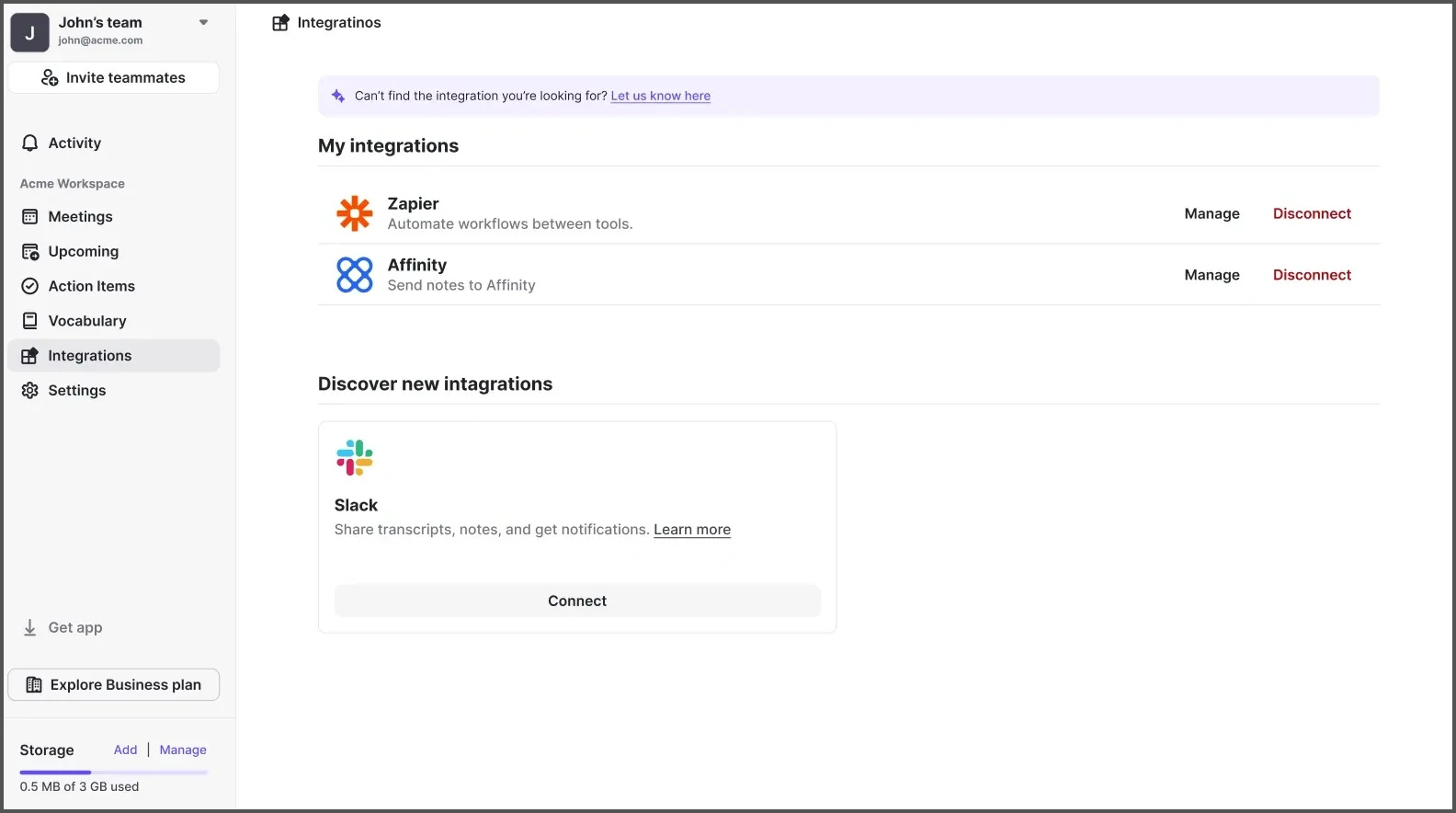Click the Action Items checkmark icon
Image resolution: width=1456 pixels, height=813 pixels.
(30, 286)
